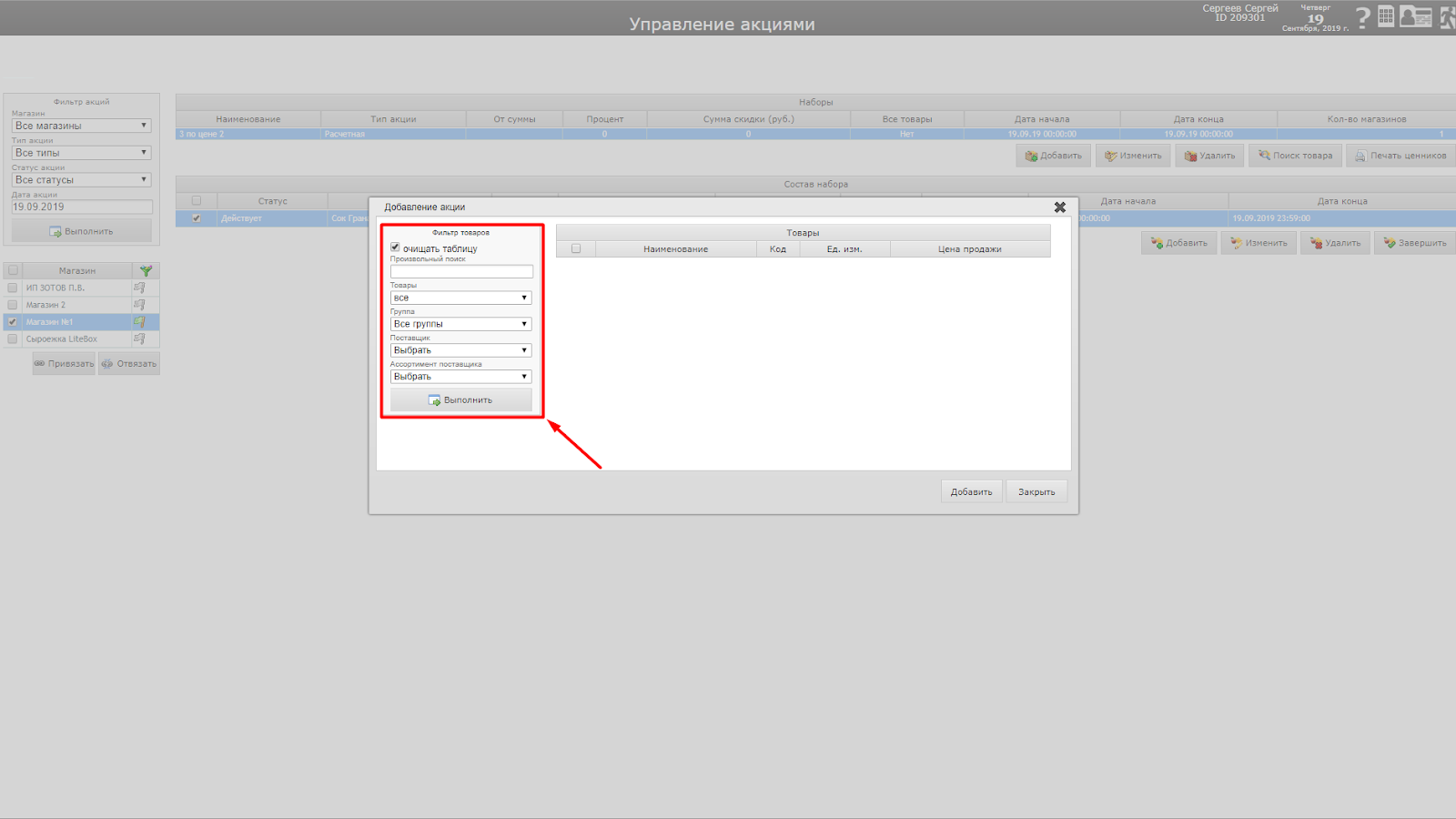
Task: Click the Цена продажи column header
Action: [x=970, y=249]
